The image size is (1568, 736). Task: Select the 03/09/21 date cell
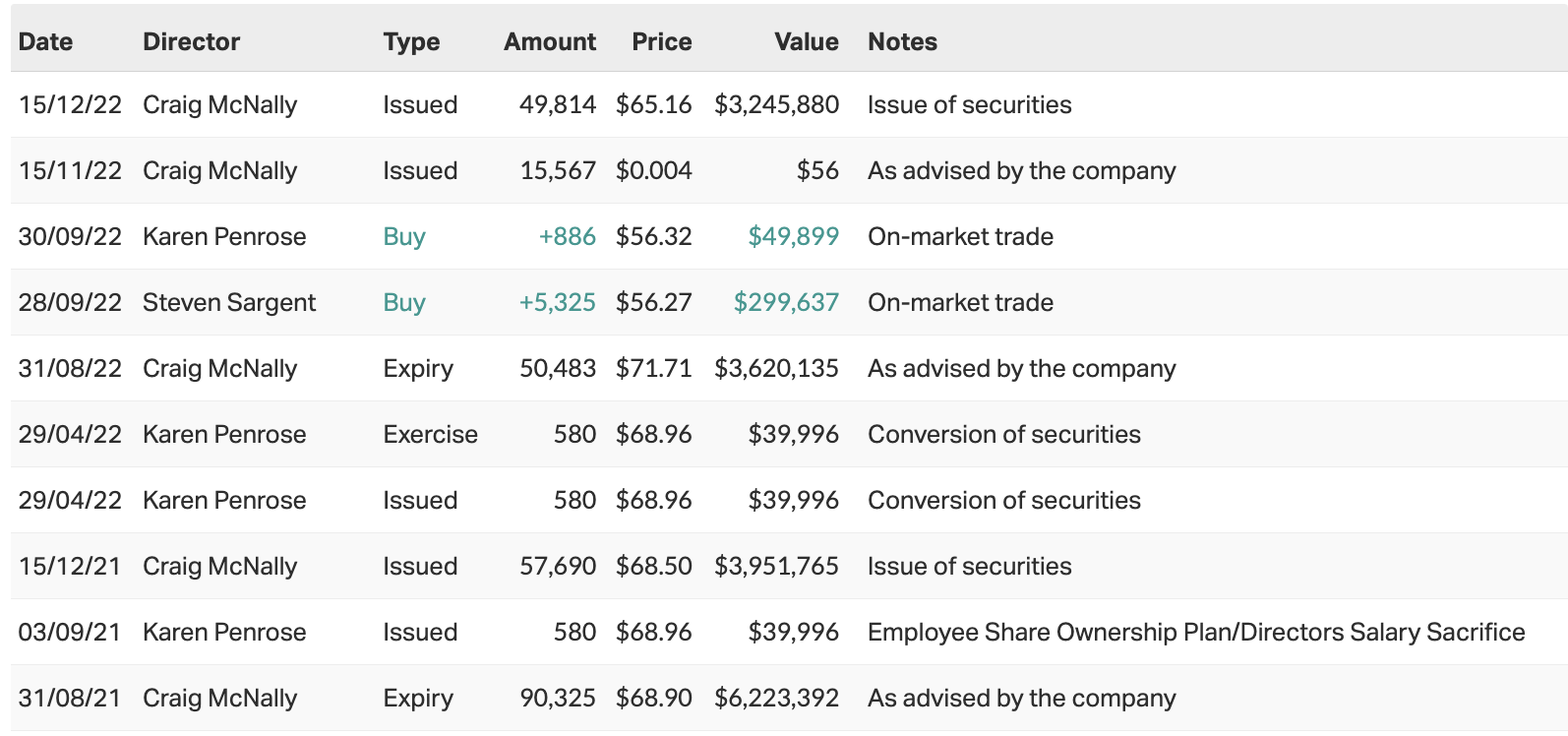point(70,632)
